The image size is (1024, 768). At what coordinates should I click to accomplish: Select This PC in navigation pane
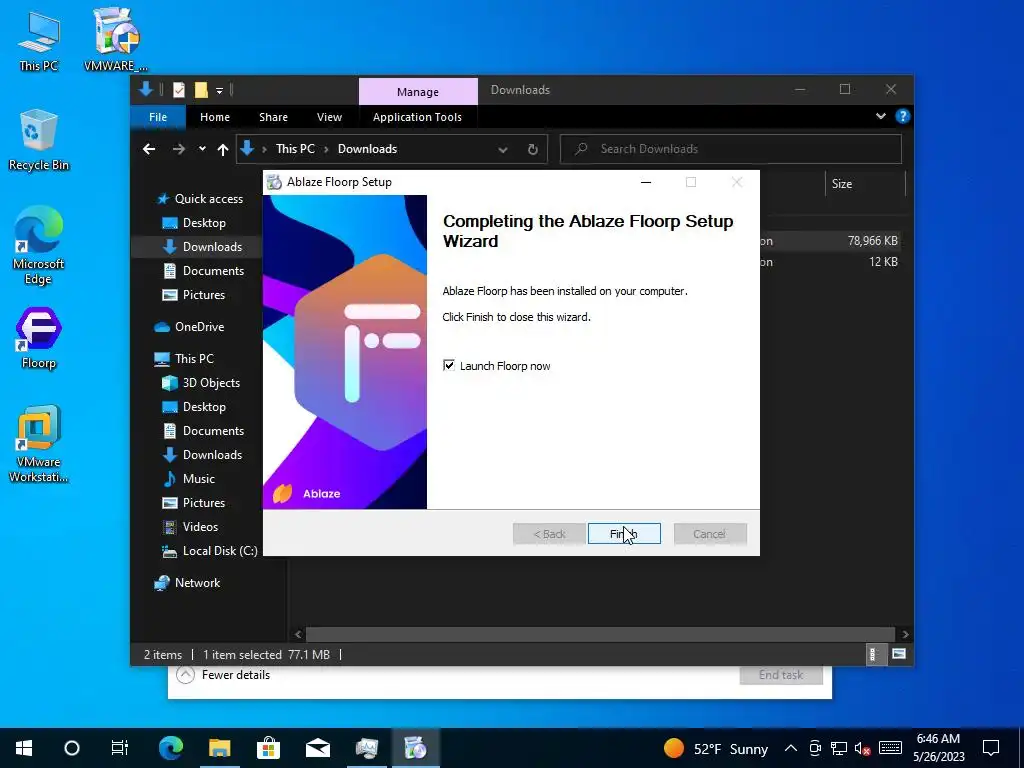pos(193,359)
